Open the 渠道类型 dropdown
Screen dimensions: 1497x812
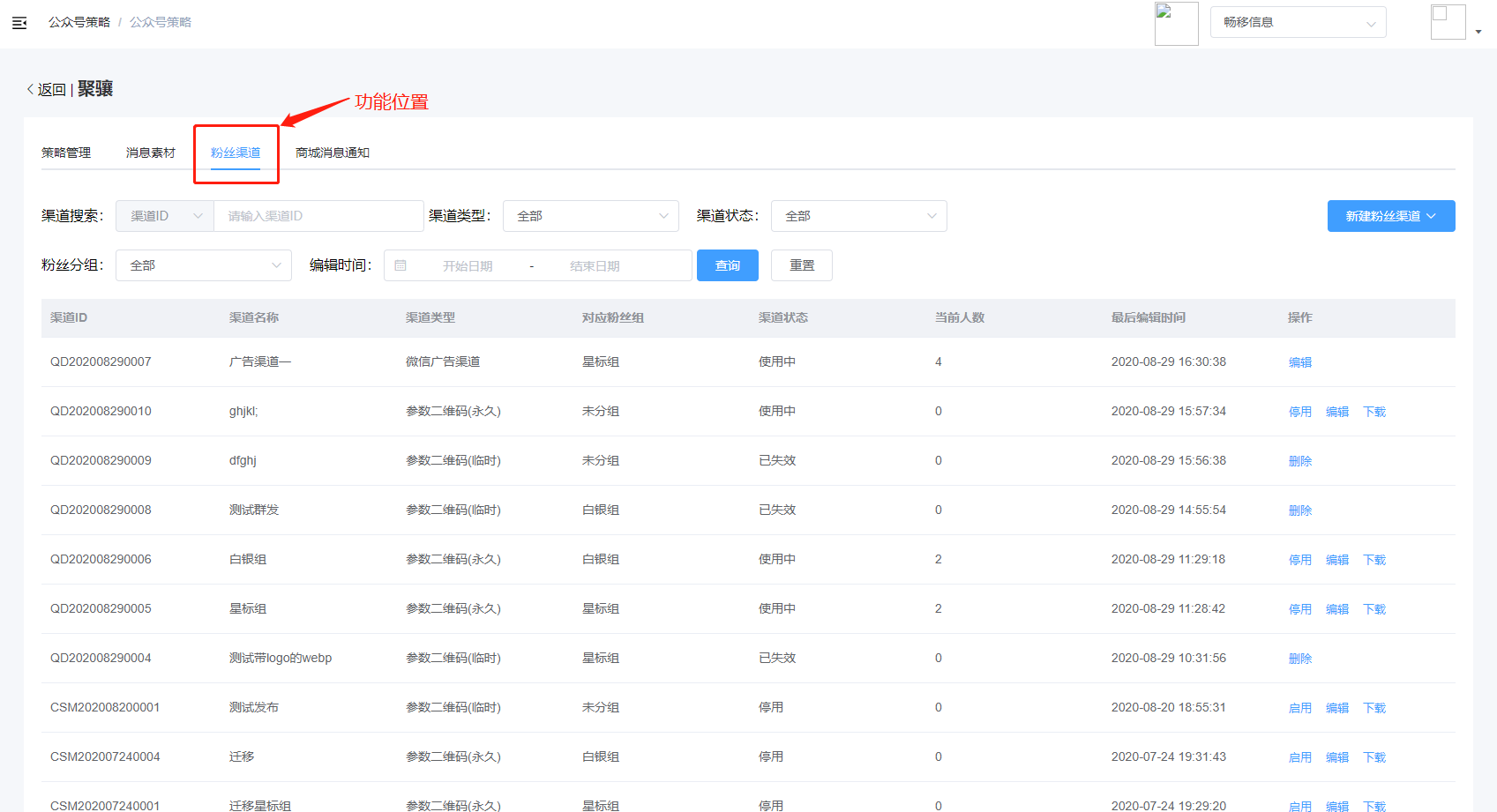[x=590, y=216]
